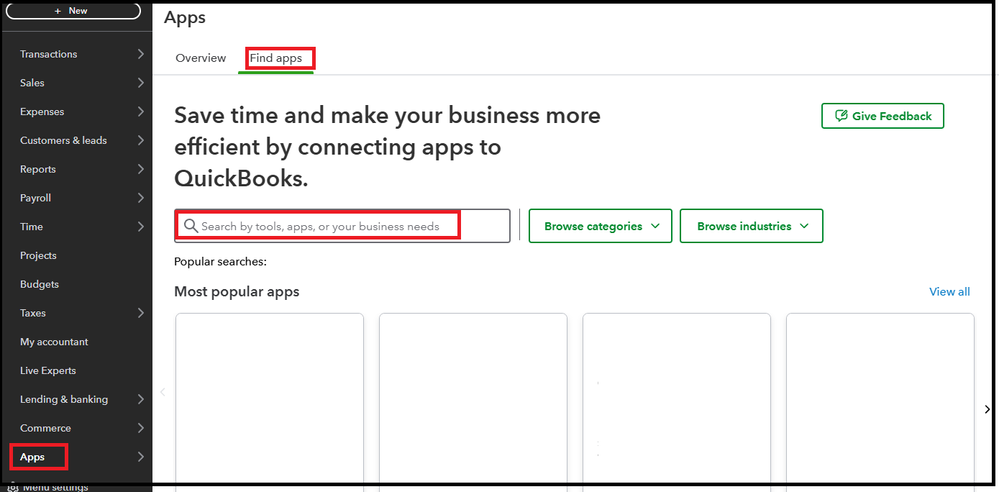
Task: Open the Time menu item
Action: pyautogui.click(x=31, y=227)
